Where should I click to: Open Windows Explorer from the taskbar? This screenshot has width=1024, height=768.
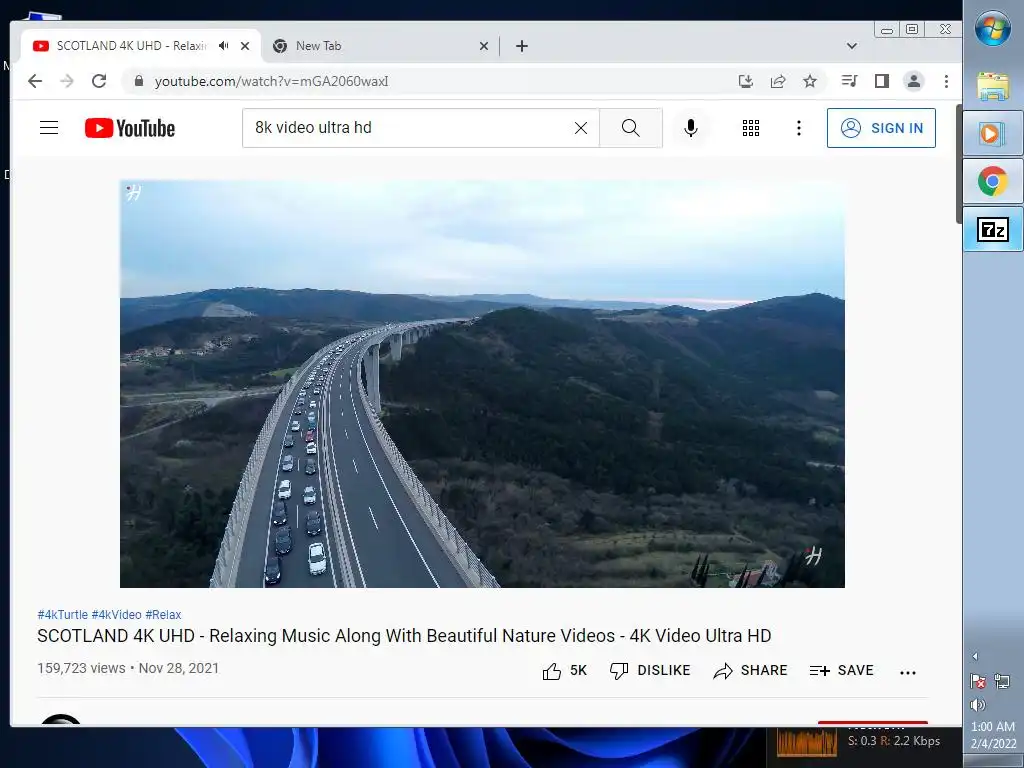click(993, 86)
